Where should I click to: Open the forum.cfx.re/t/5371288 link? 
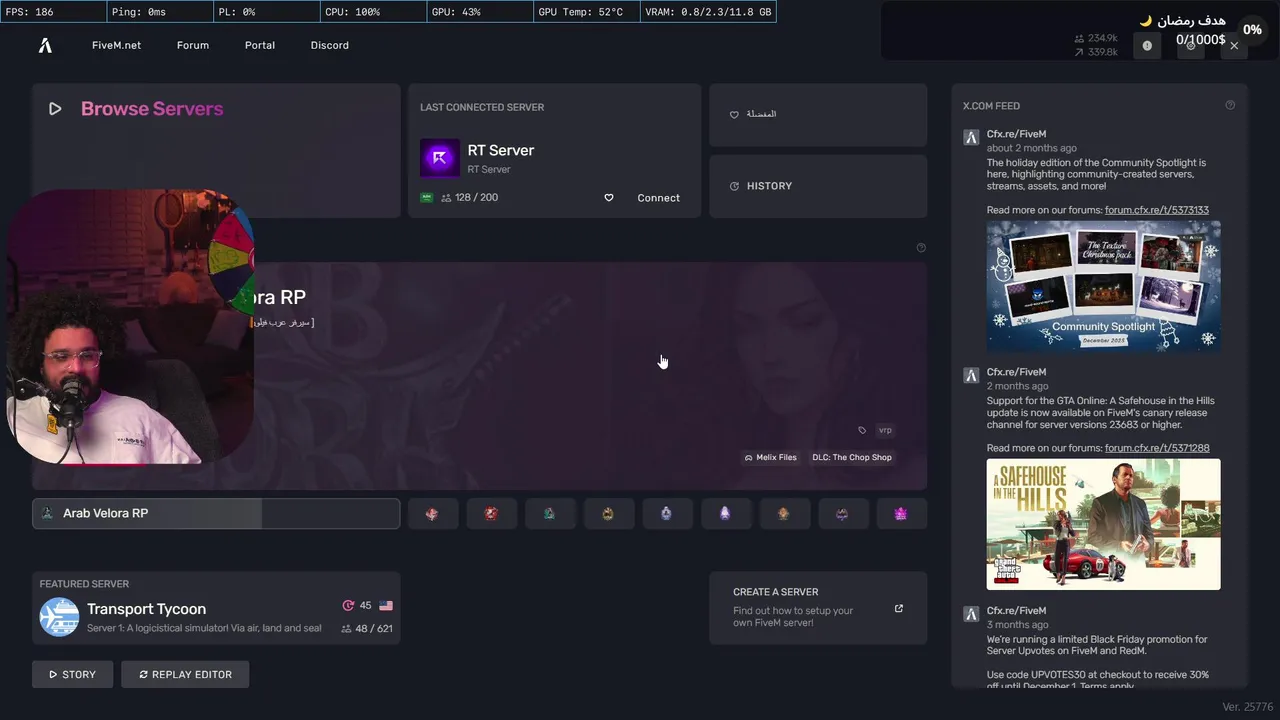1157,448
